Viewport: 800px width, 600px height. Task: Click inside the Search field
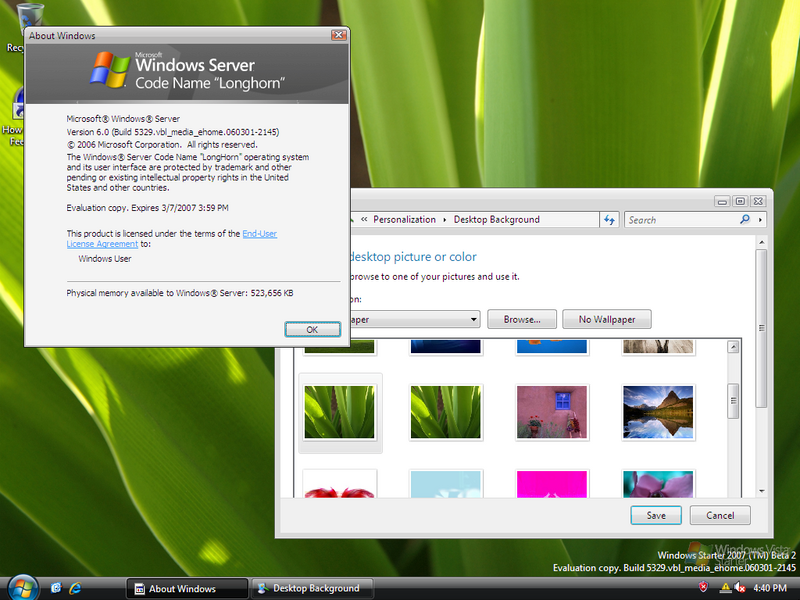(x=682, y=220)
